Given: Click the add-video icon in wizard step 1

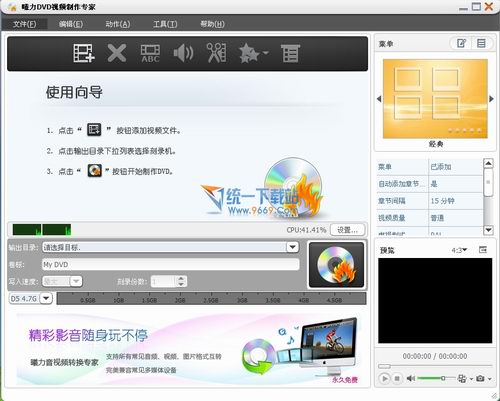Looking at the screenshot, I should pos(94,129).
